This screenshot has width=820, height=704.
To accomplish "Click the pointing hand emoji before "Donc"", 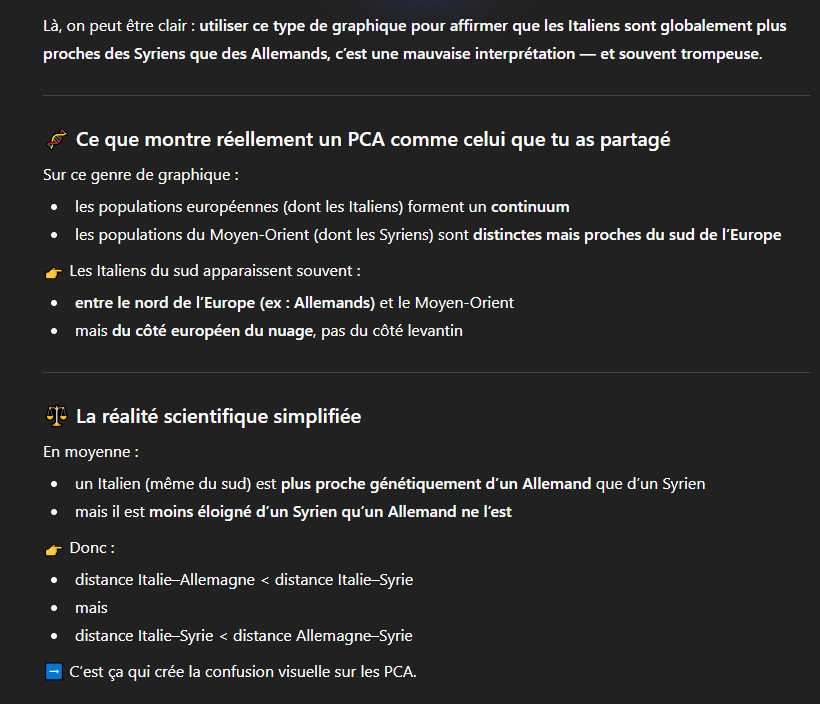I will 54,549.
